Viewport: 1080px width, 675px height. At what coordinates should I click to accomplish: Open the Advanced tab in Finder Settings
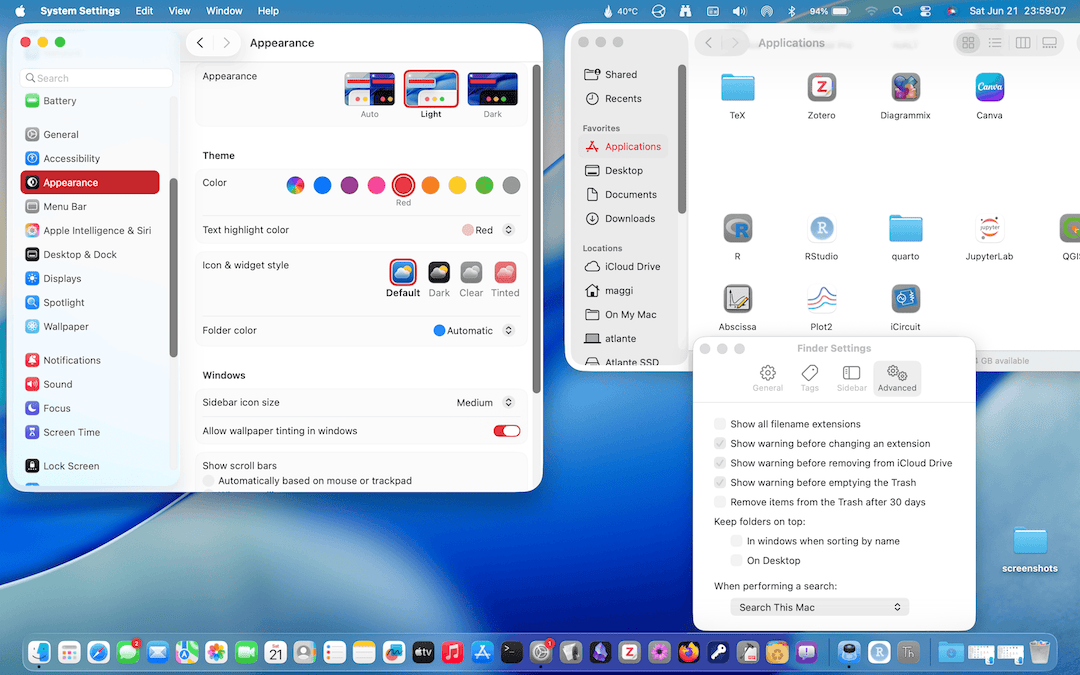(x=897, y=378)
